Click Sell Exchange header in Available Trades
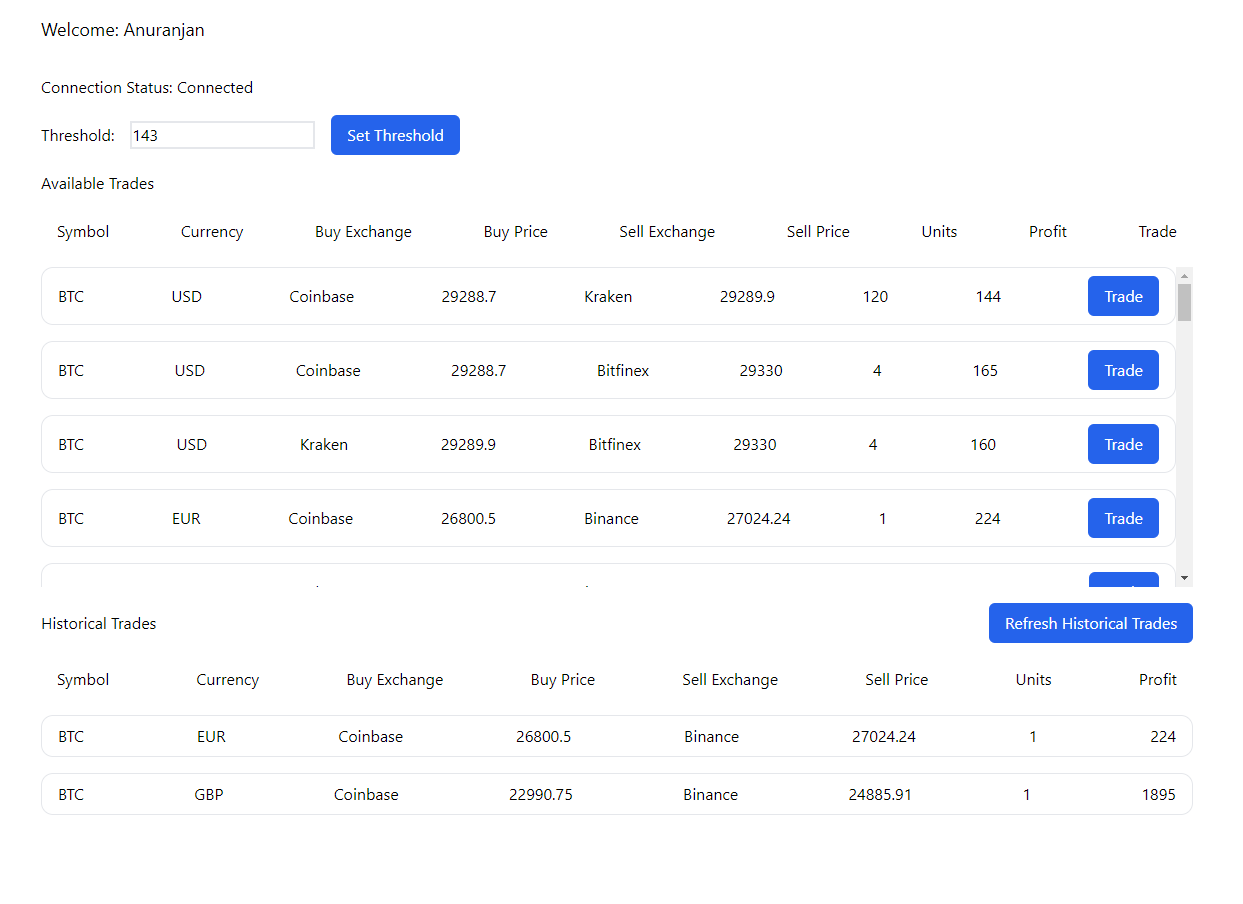Viewport: 1243px width, 904px height. click(667, 232)
